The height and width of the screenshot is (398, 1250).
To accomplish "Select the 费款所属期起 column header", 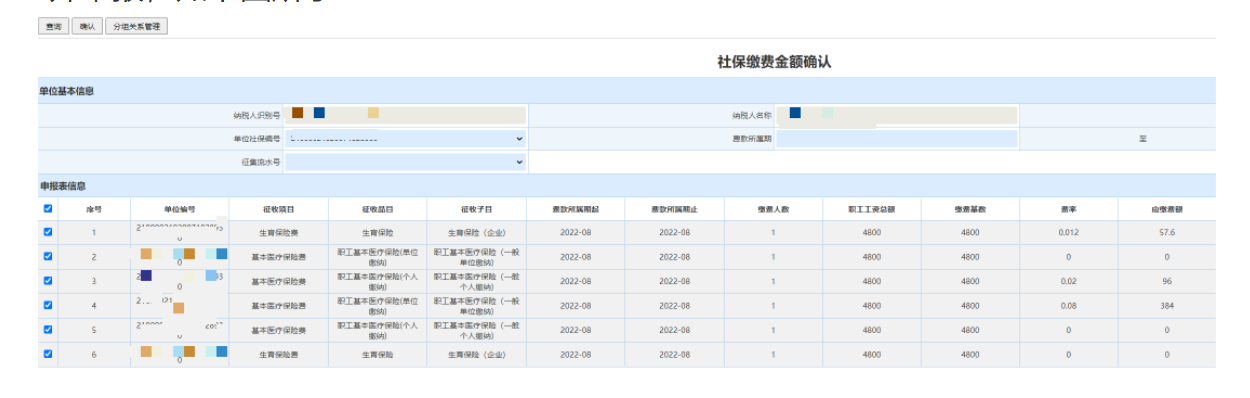I will [x=576, y=209].
